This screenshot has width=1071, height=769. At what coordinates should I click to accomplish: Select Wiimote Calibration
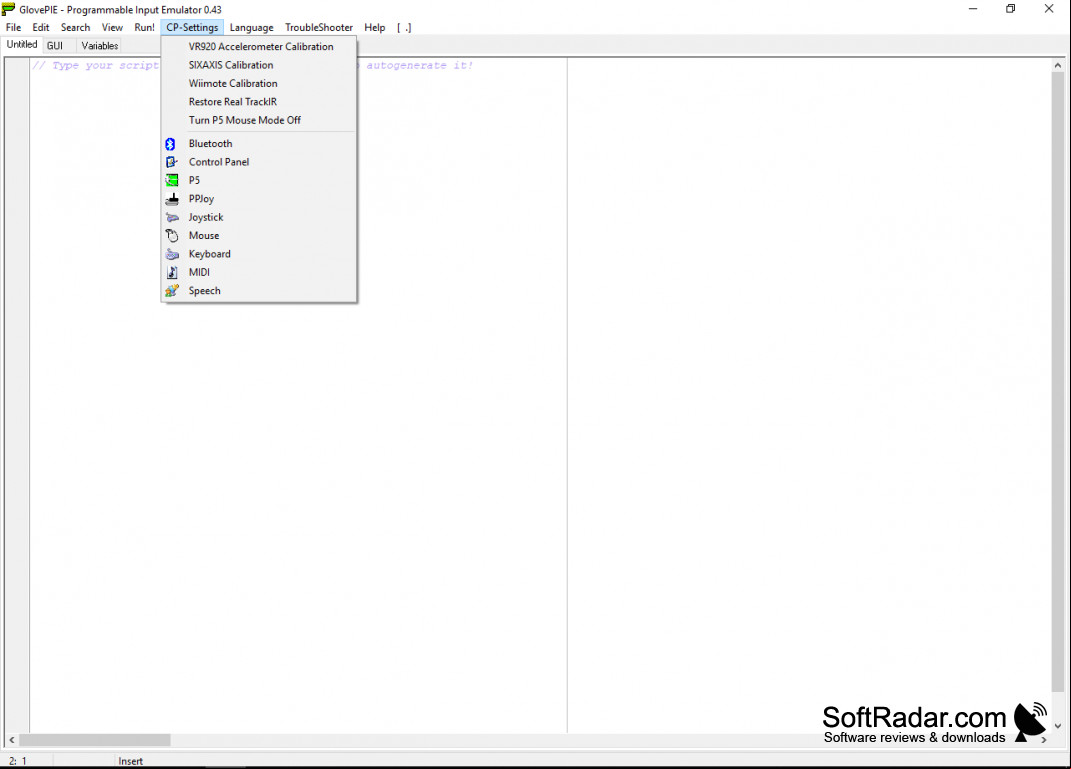(x=260, y=83)
